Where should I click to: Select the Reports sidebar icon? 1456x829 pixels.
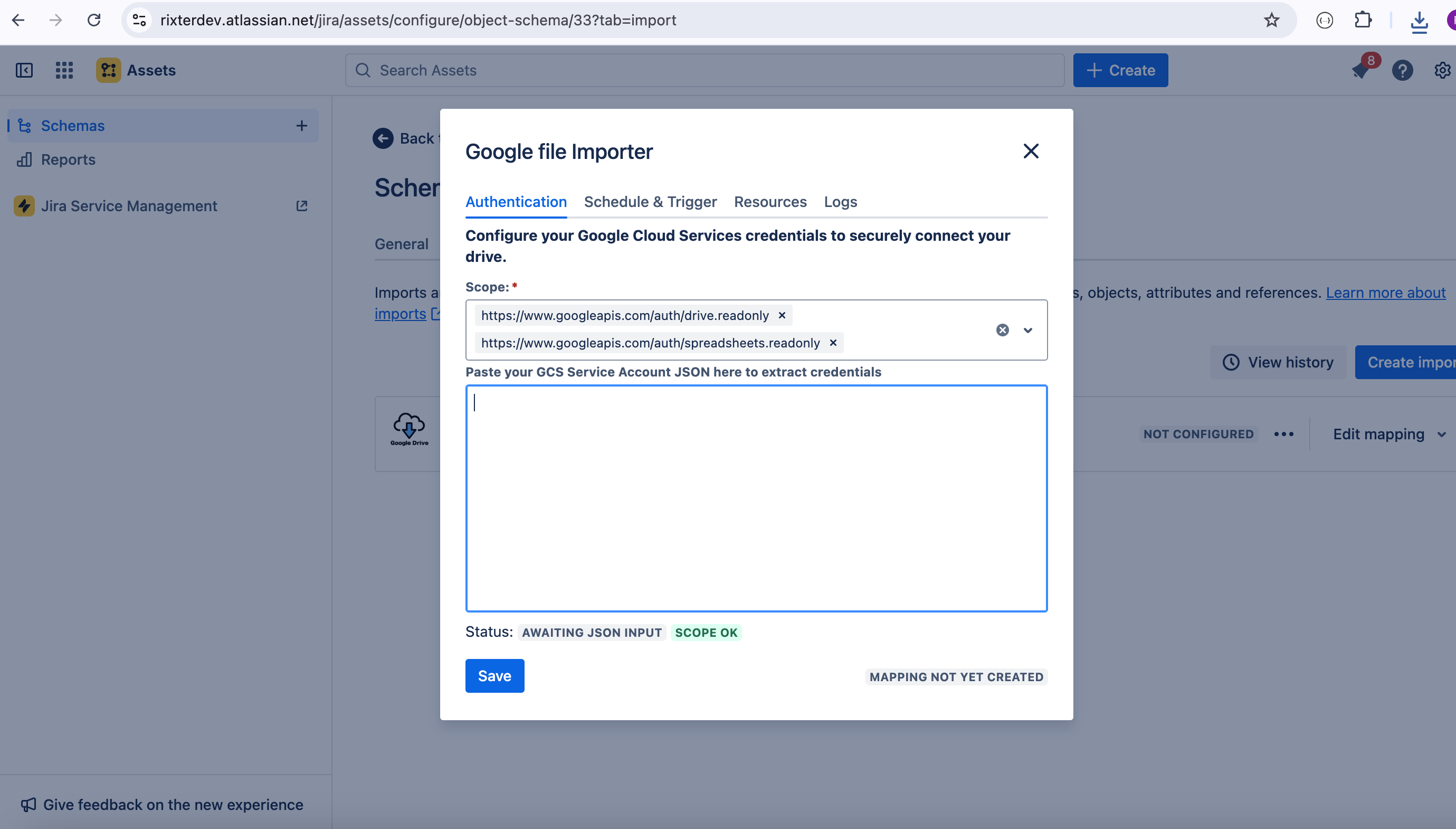[x=23, y=159]
